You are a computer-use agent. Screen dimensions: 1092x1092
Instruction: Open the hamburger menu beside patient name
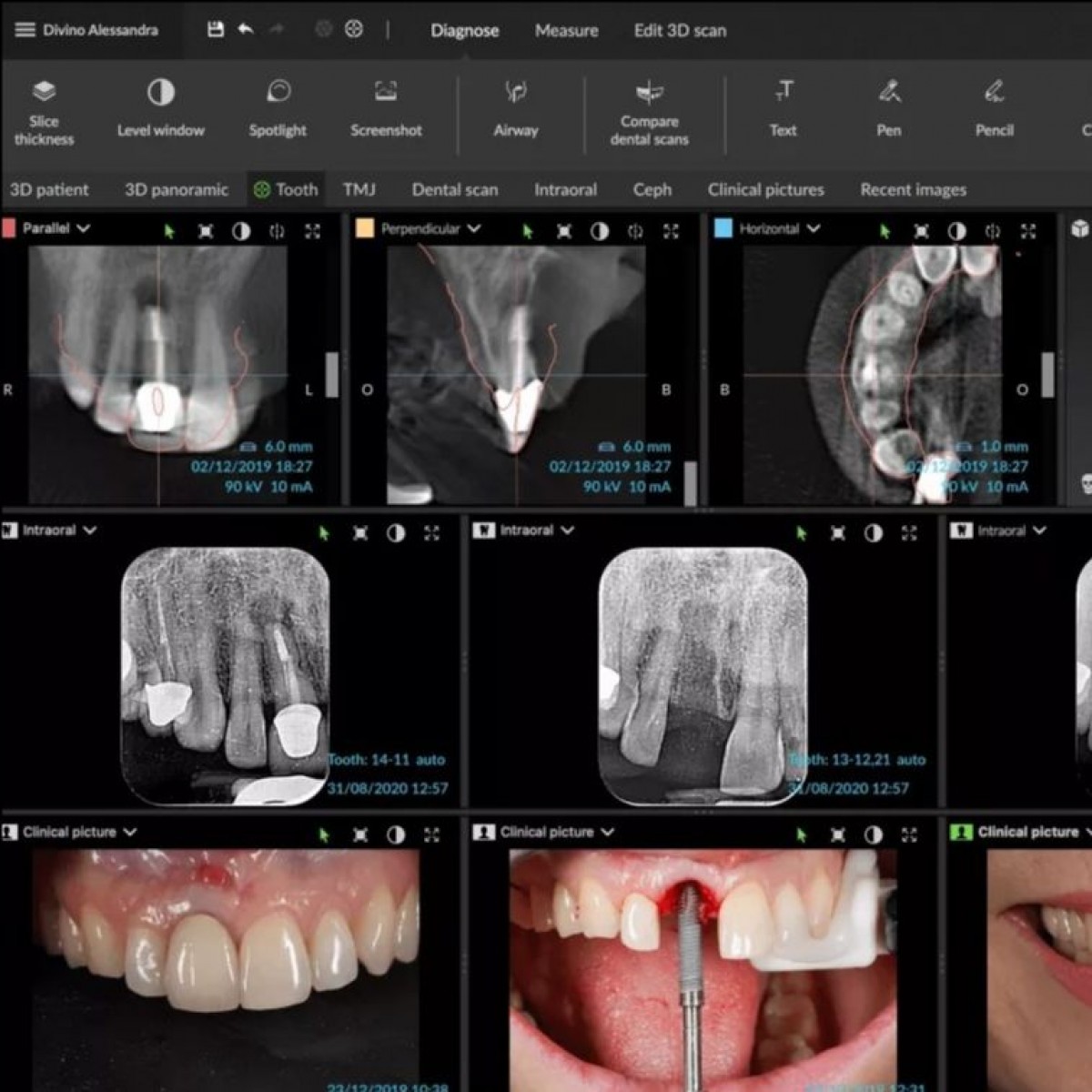[25, 30]
